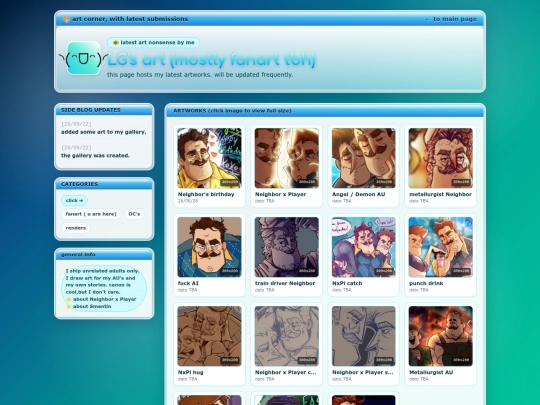The height and width of the screenshot is (405, 540).
Task: Click the 'punch drink' caption text
Action: pos(426,283)
